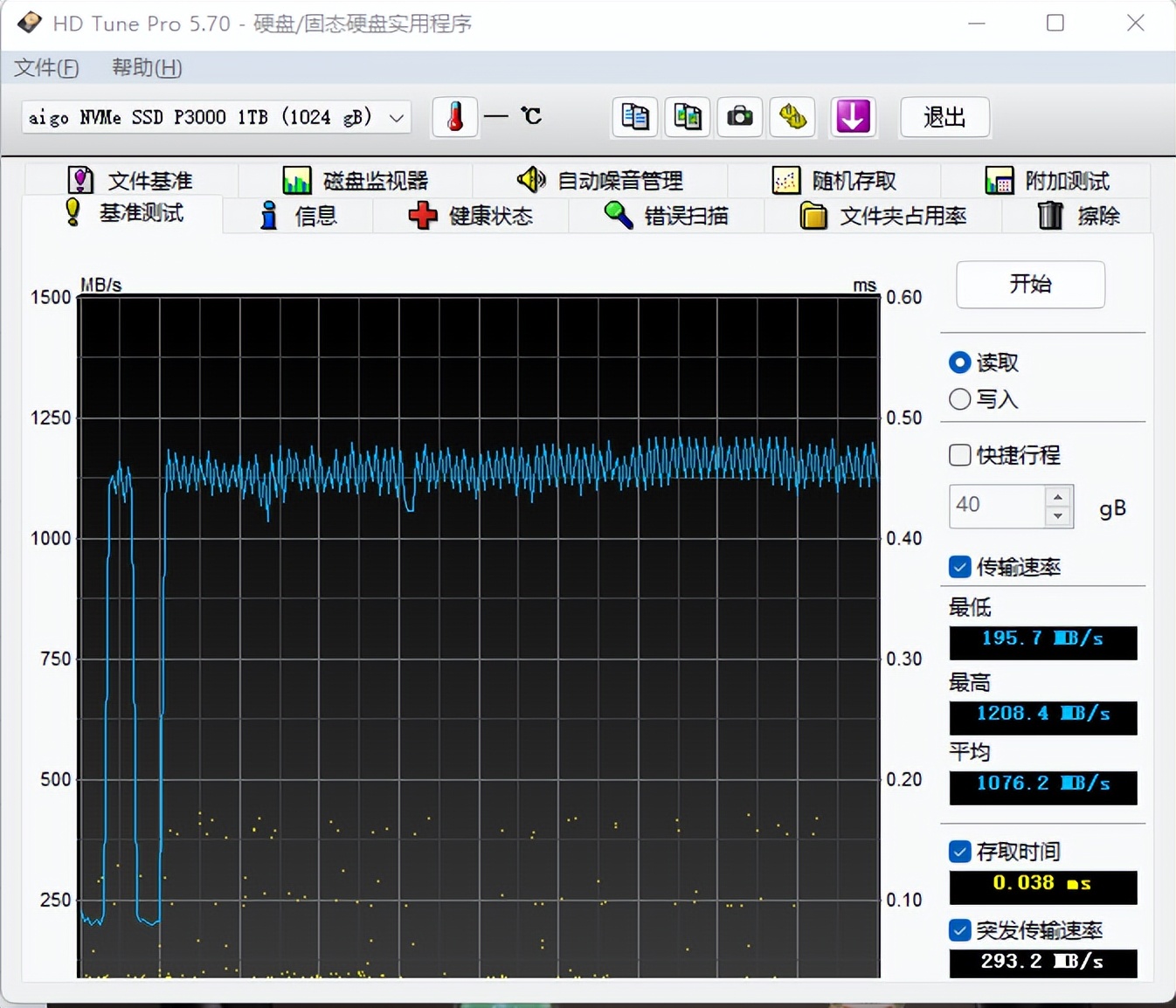Open the 信息 tab
Screen dimensions: 1176x1008
click(299, 215)
